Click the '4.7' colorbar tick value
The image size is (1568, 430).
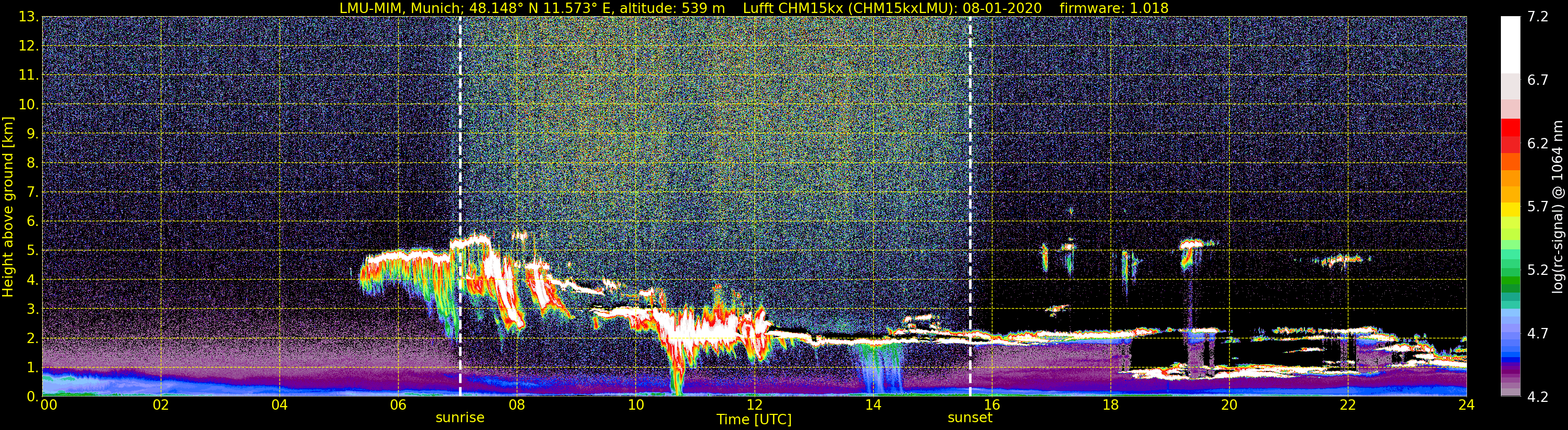[1538, 334]
